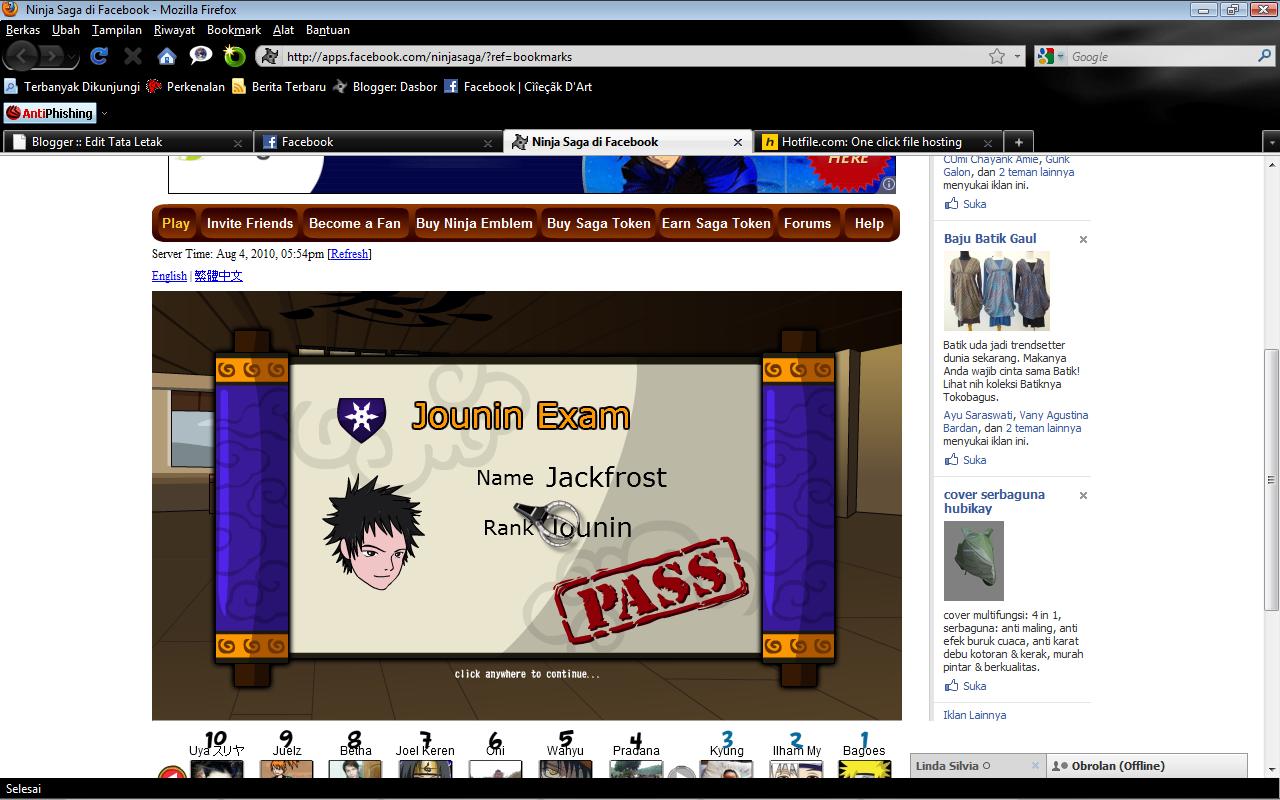The height and width of the screenshot is (800, 1280).
Task: Switch language to 繁體中文 link
Action: 219,276
